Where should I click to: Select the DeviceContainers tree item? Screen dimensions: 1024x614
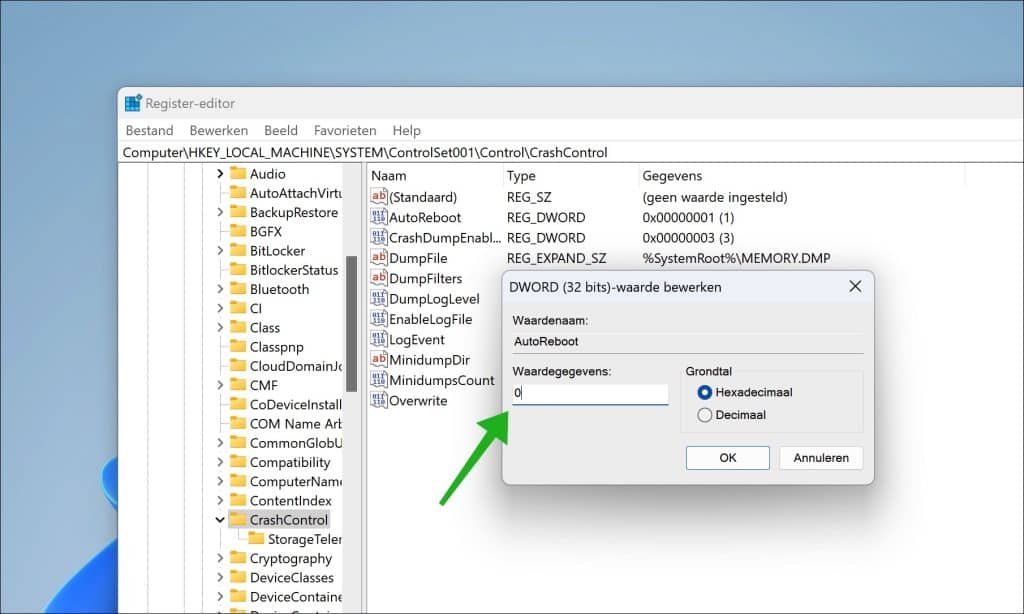tap(295, 596)
